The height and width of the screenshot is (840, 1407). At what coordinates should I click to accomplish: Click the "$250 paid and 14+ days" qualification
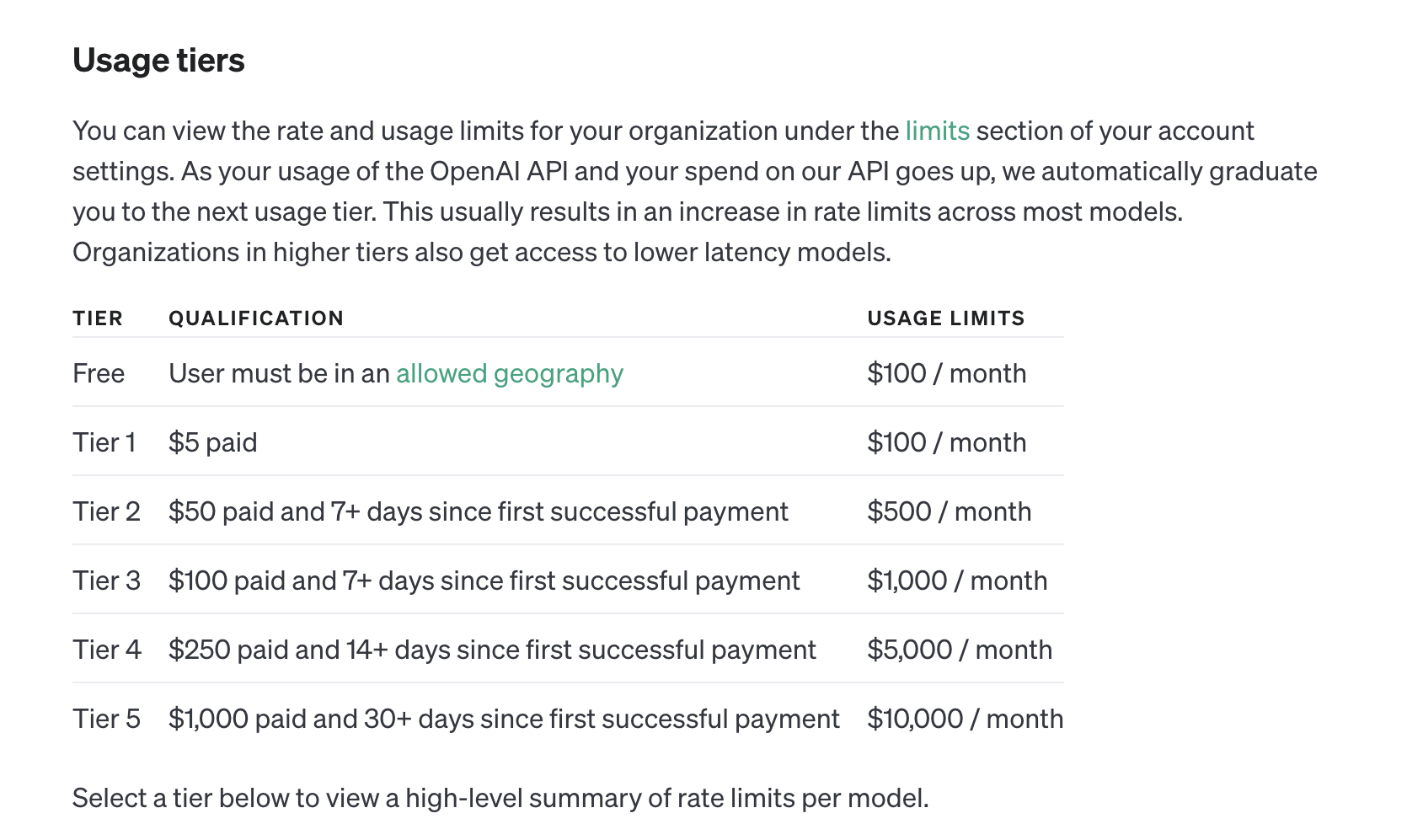click(492, 650)
